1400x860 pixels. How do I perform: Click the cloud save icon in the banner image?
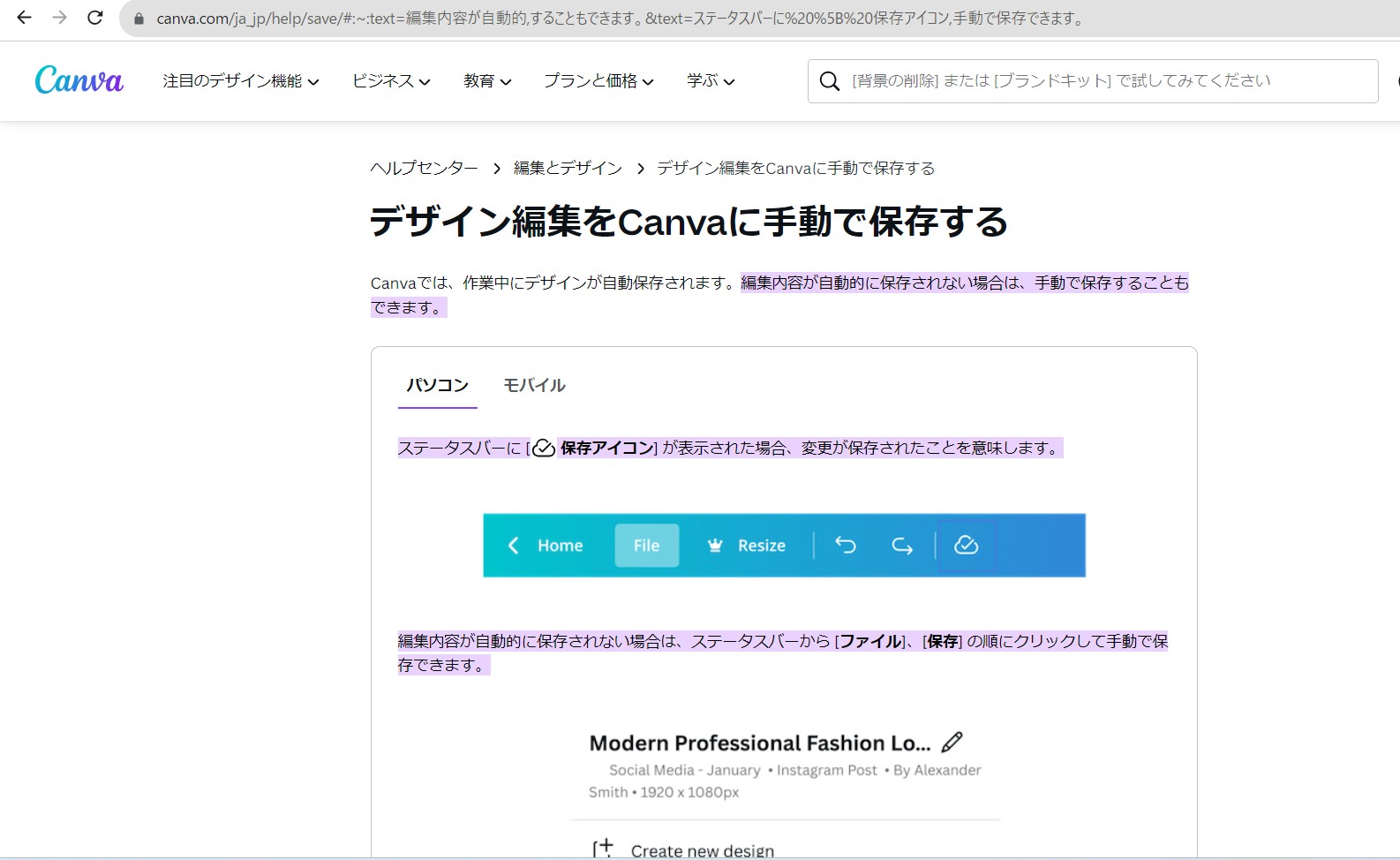pyautogui.click(x=966, y=545)
